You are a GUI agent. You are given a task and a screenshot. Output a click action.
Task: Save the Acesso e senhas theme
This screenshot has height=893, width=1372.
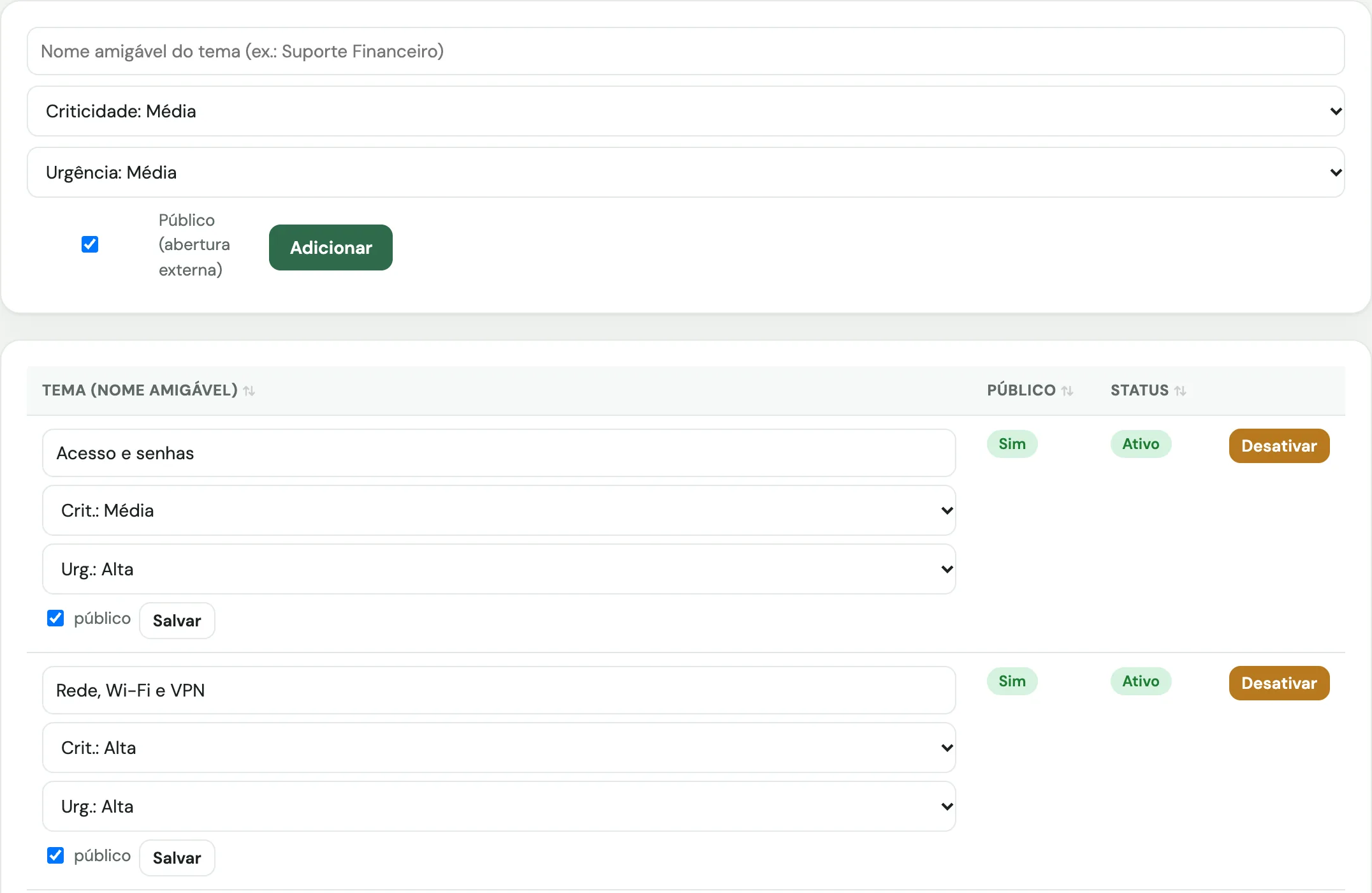177,621
